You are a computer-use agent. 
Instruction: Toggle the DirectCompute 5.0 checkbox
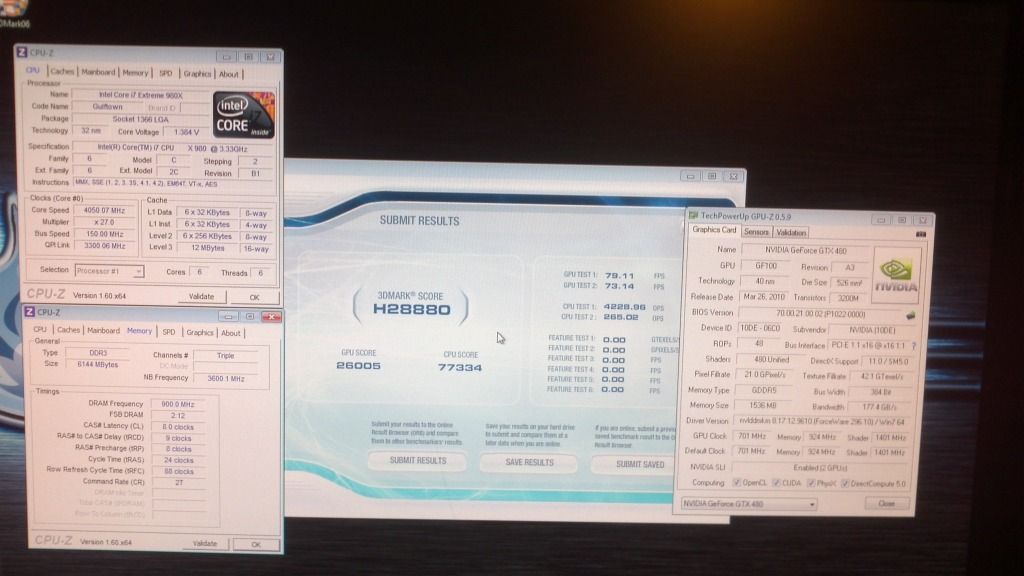click(x=845, y=484)
